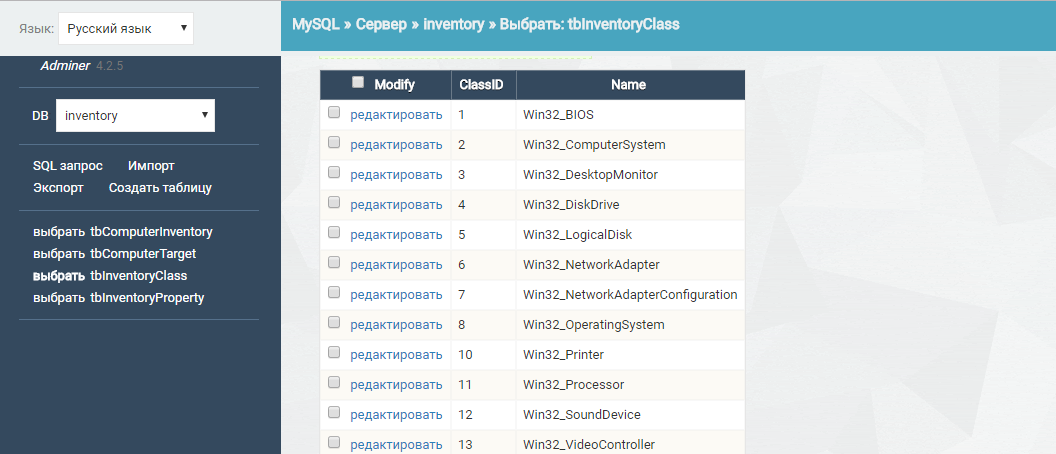The height and width of the screenshot is (454, 1056).
Task: Go to Сервер in the breadcrumb
Action: pyautogui.click(x=382, y=24)
